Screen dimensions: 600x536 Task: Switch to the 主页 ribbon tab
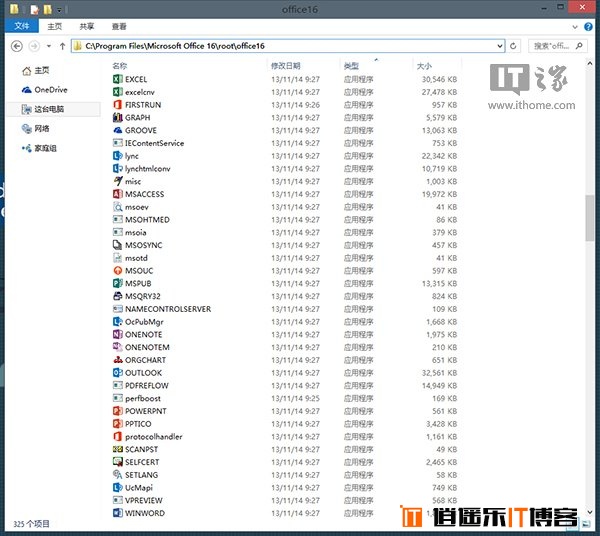(54, 26)
